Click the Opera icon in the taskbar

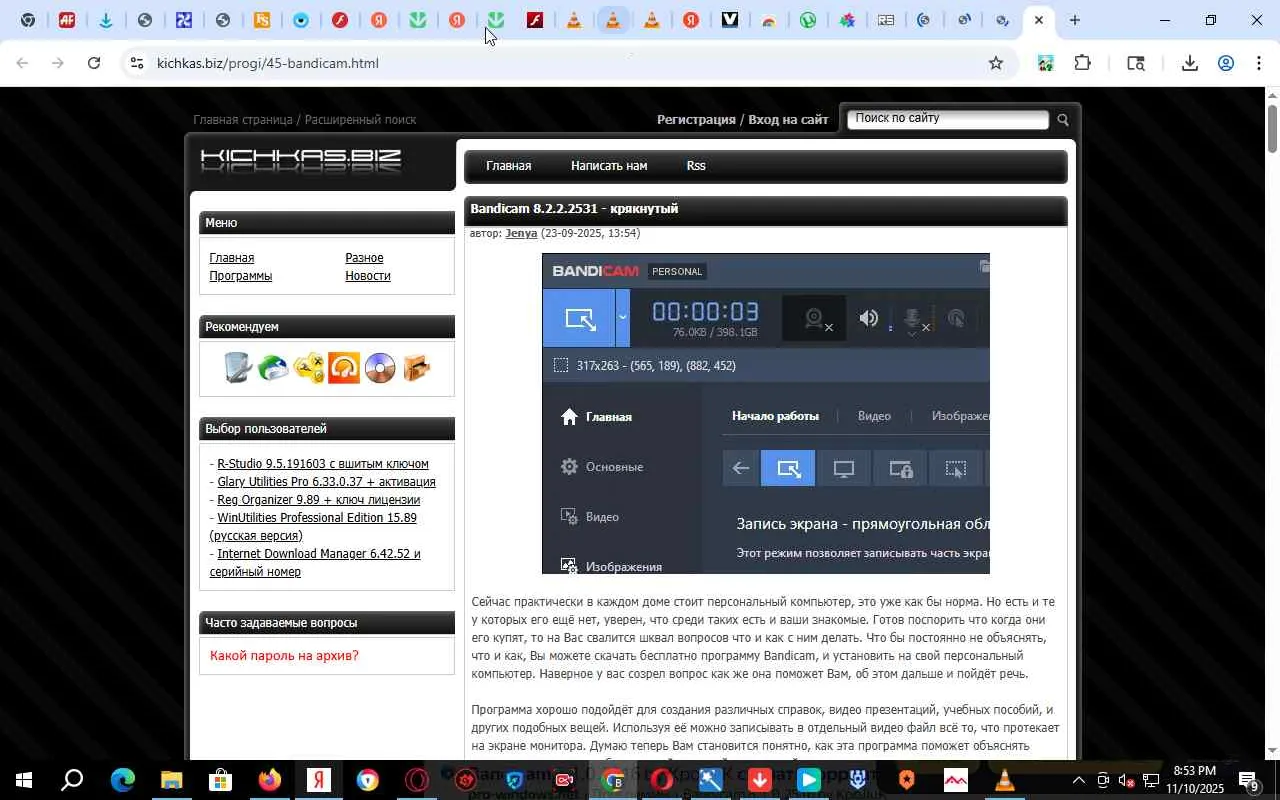417,780
